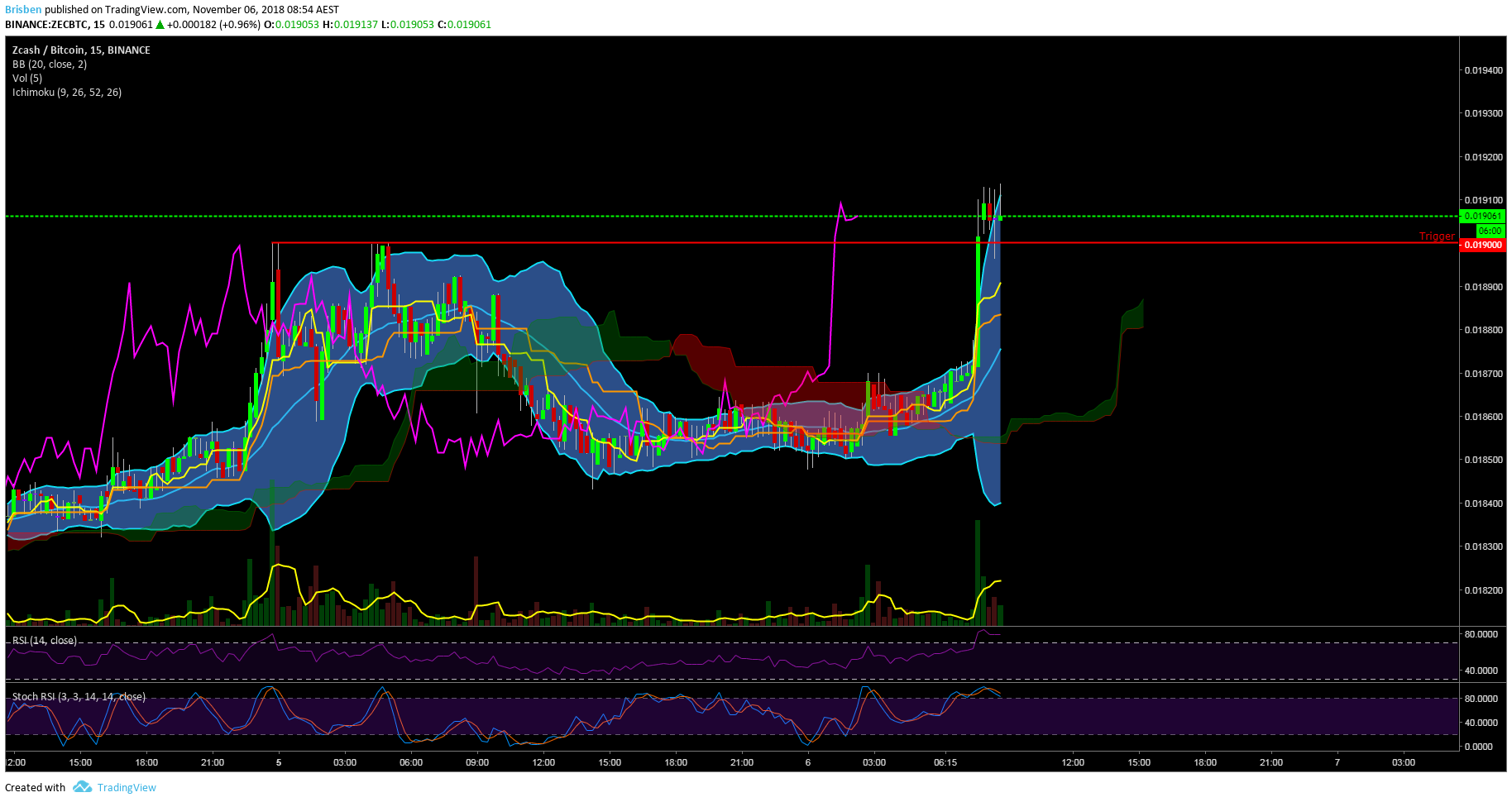Screen dimensions: 1512x802
Task: Select the Ichimoku (9, 26, 52, 26) label
Action: tap(67, 93)
